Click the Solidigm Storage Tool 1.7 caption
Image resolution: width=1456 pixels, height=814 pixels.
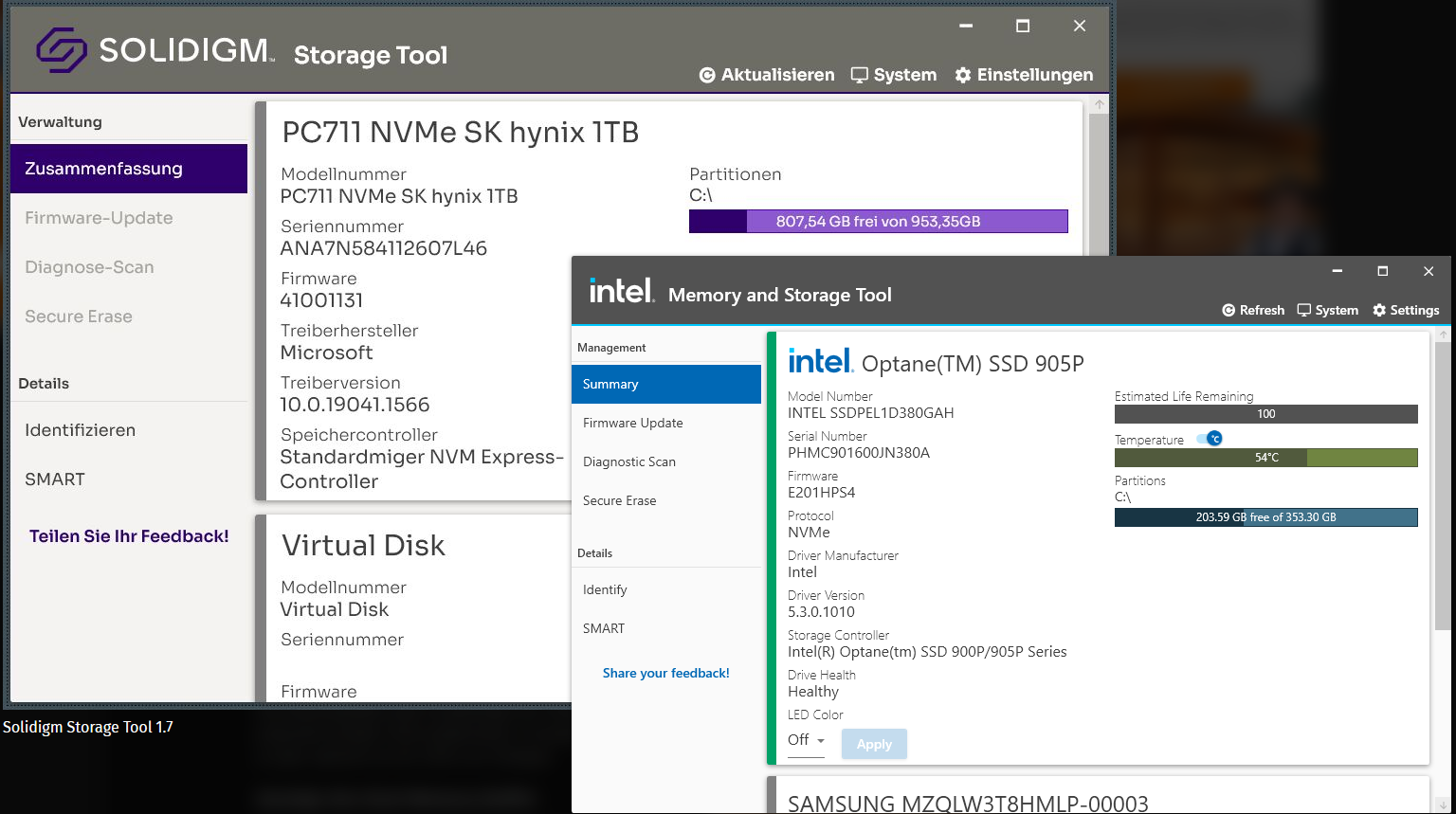(88, 727)
